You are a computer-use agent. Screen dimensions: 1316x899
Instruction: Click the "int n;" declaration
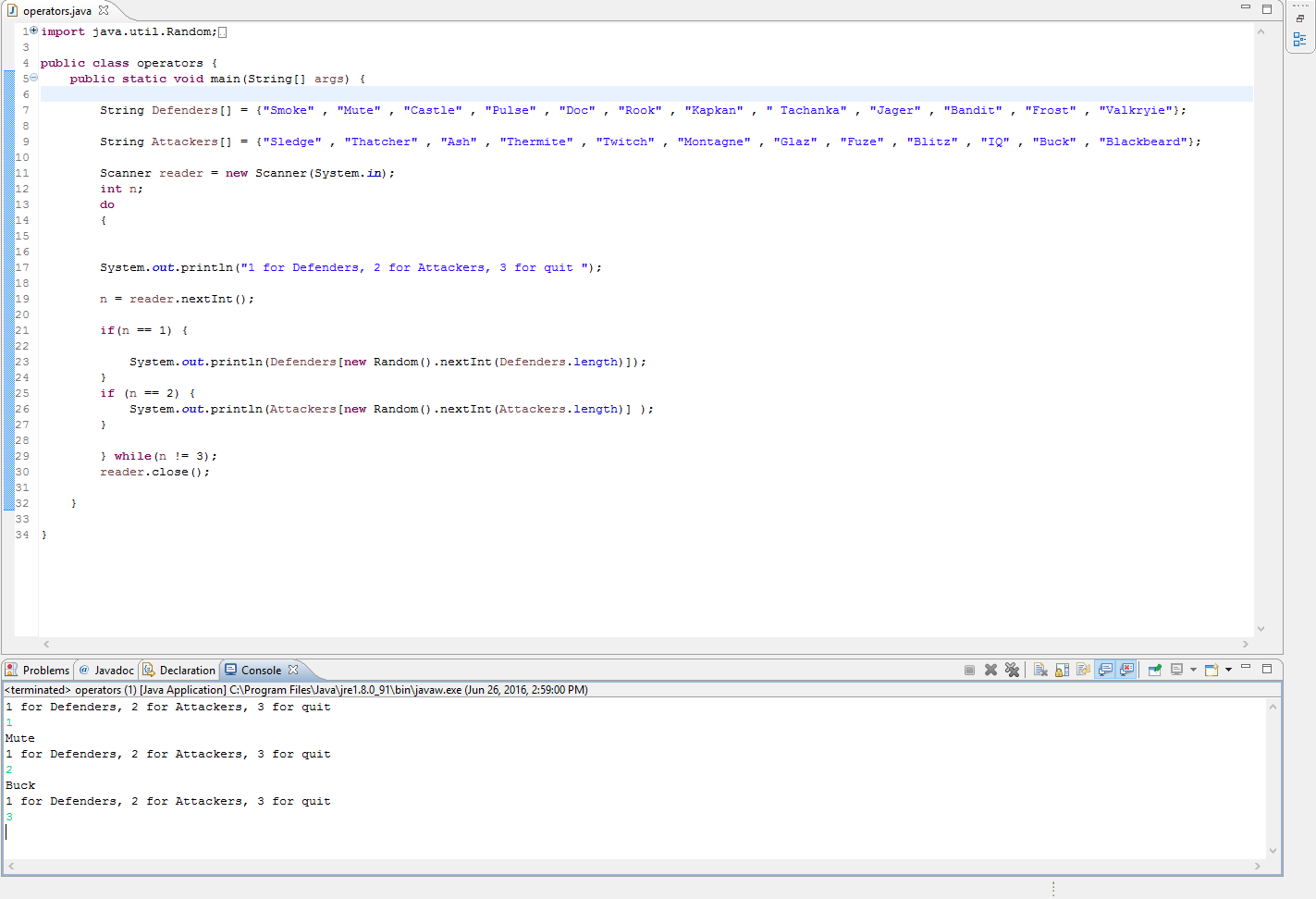click(x=121, y=189)
